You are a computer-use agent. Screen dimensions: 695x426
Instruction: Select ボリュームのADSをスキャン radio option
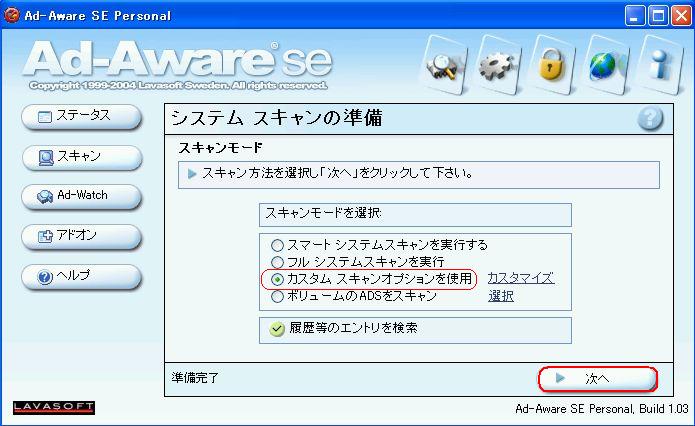[x=277, y=296]
